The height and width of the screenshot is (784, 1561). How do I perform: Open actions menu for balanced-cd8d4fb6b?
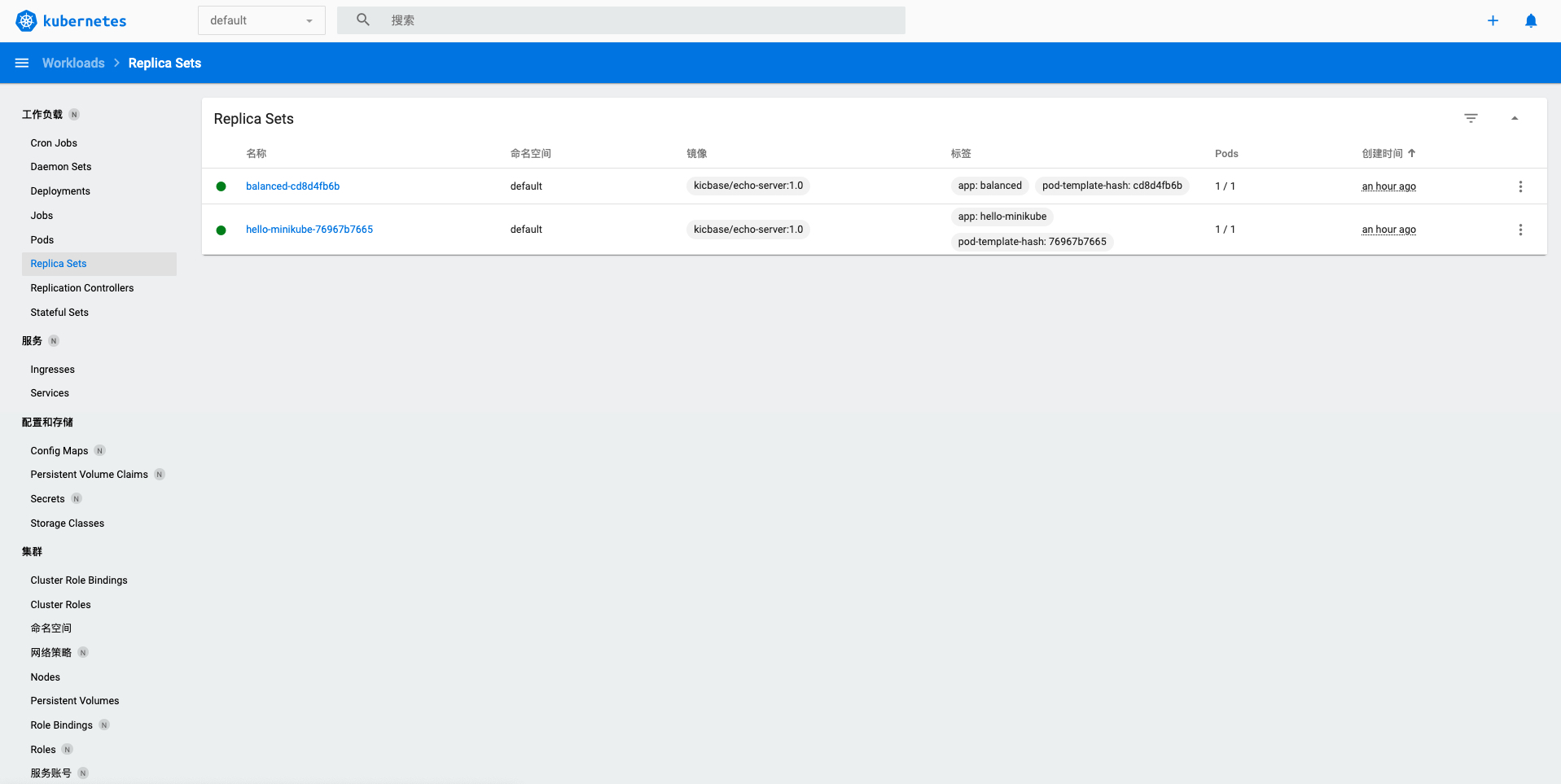[1520, 186]
